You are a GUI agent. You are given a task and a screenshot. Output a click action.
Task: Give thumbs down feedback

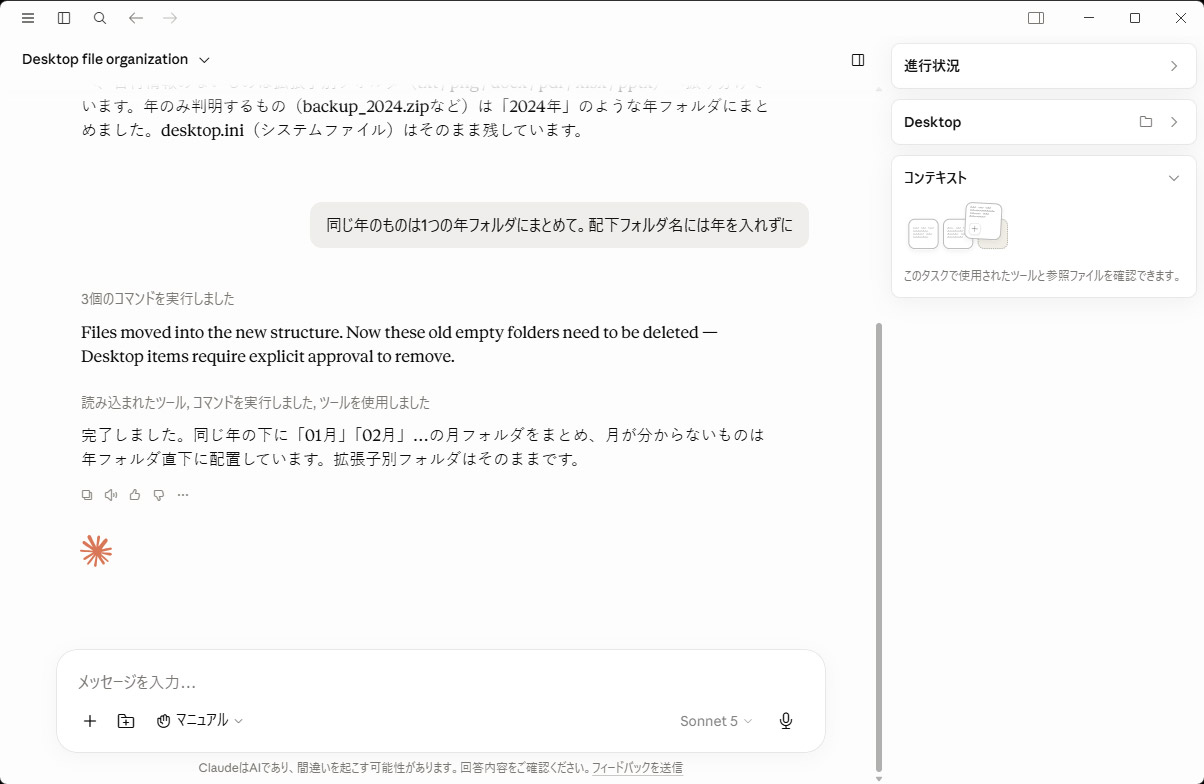point(159,495)
